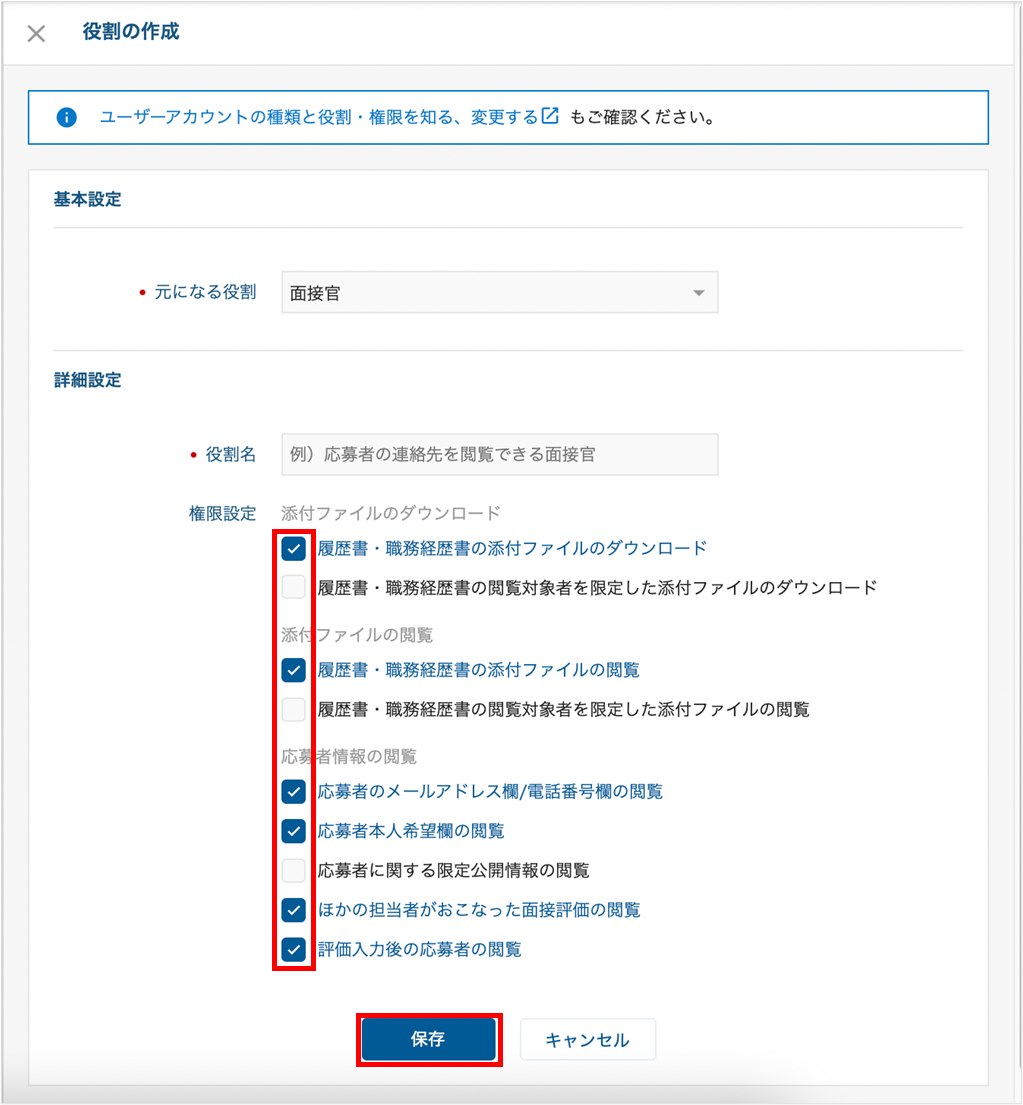Viewport: 1023px width, 1105px height.
Task: Close the 役割の作成 dialog with the X icon
Action: (36, 33)
